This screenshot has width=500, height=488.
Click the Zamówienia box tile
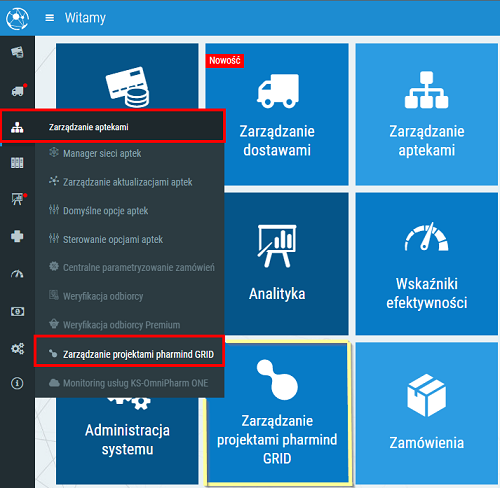(427, 413)
